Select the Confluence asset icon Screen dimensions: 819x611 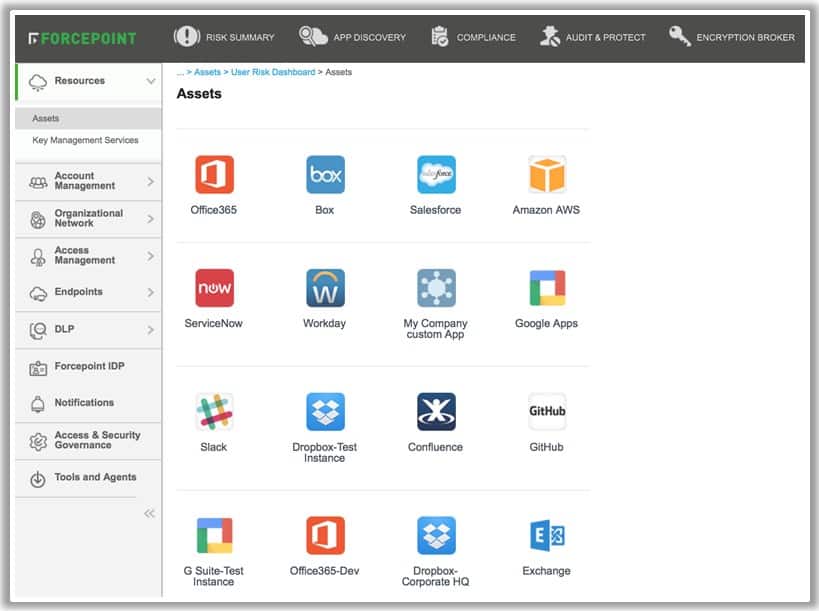click(436, 412)
